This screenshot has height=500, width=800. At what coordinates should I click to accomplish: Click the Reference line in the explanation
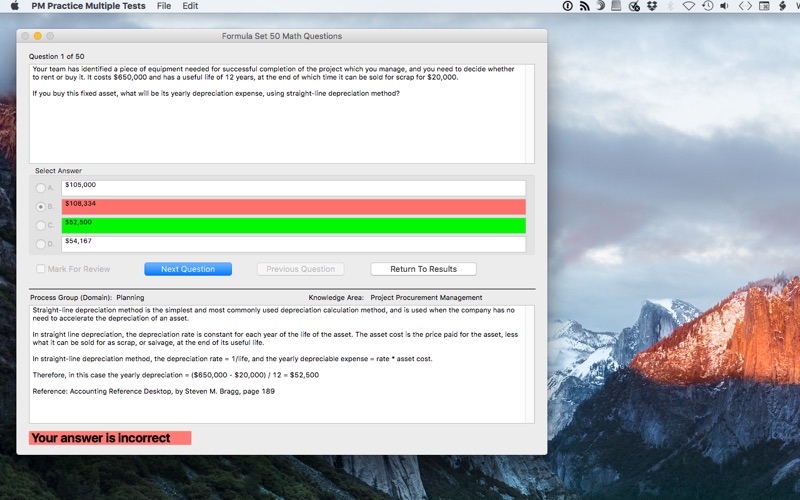pyautogui.click(x=154, y=391)
